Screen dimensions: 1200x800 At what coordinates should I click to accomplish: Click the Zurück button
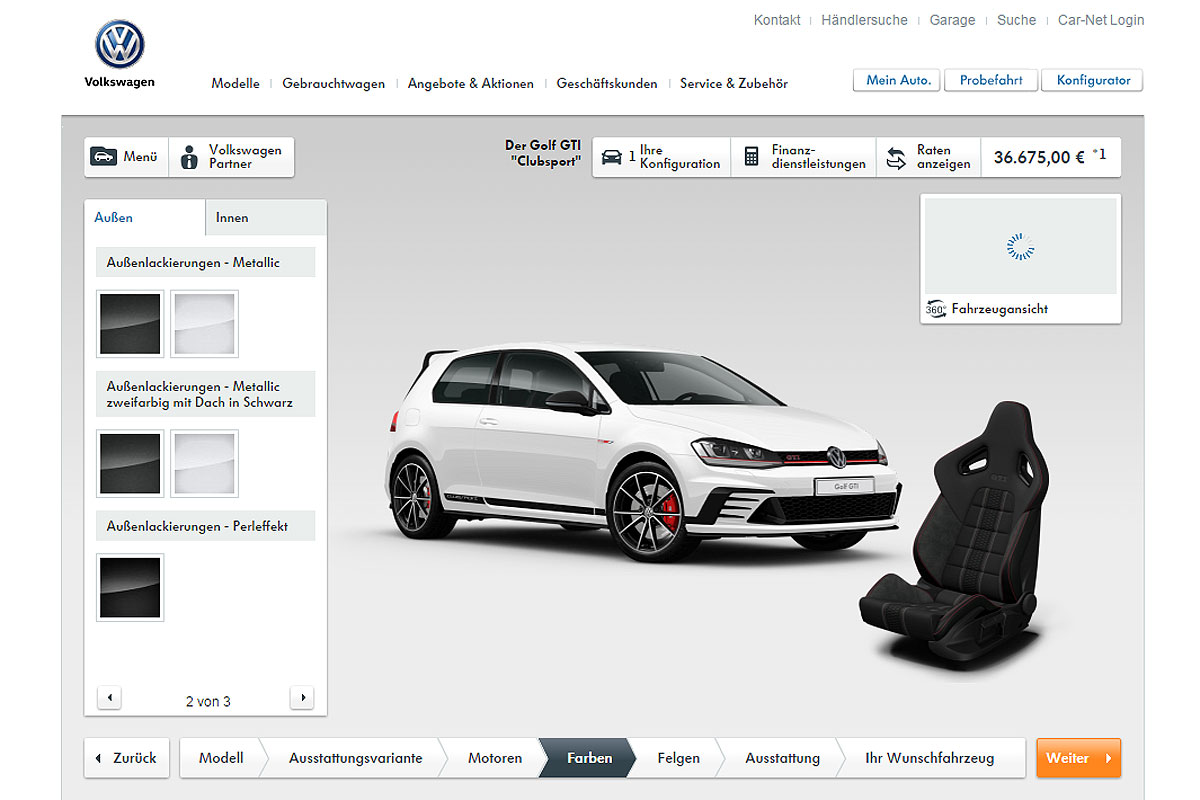point(128,758)
